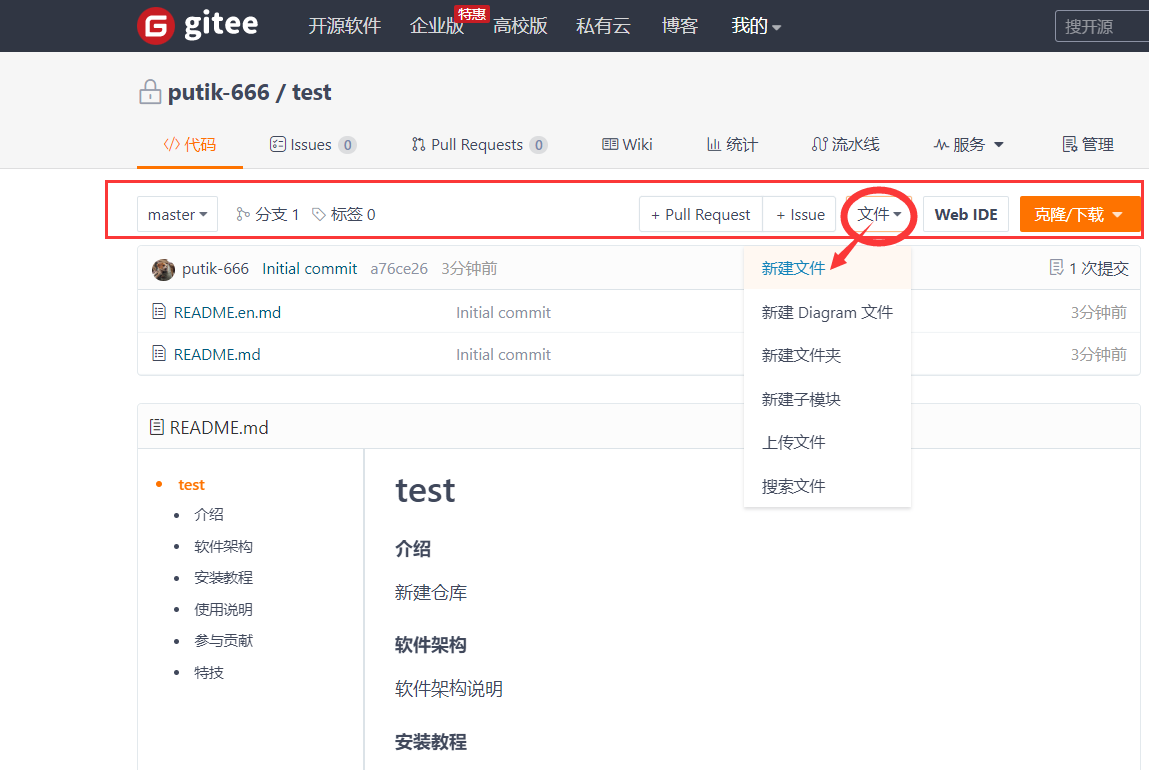This screenshot has height=770, width=1149.
Task: Click the tag icon beside 标签 0
Action: tap(319, 214)
